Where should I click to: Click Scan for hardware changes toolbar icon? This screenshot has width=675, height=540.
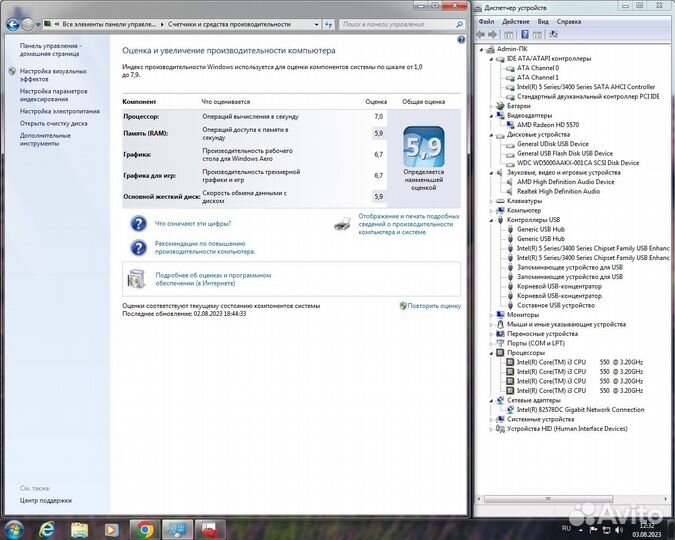554,34
